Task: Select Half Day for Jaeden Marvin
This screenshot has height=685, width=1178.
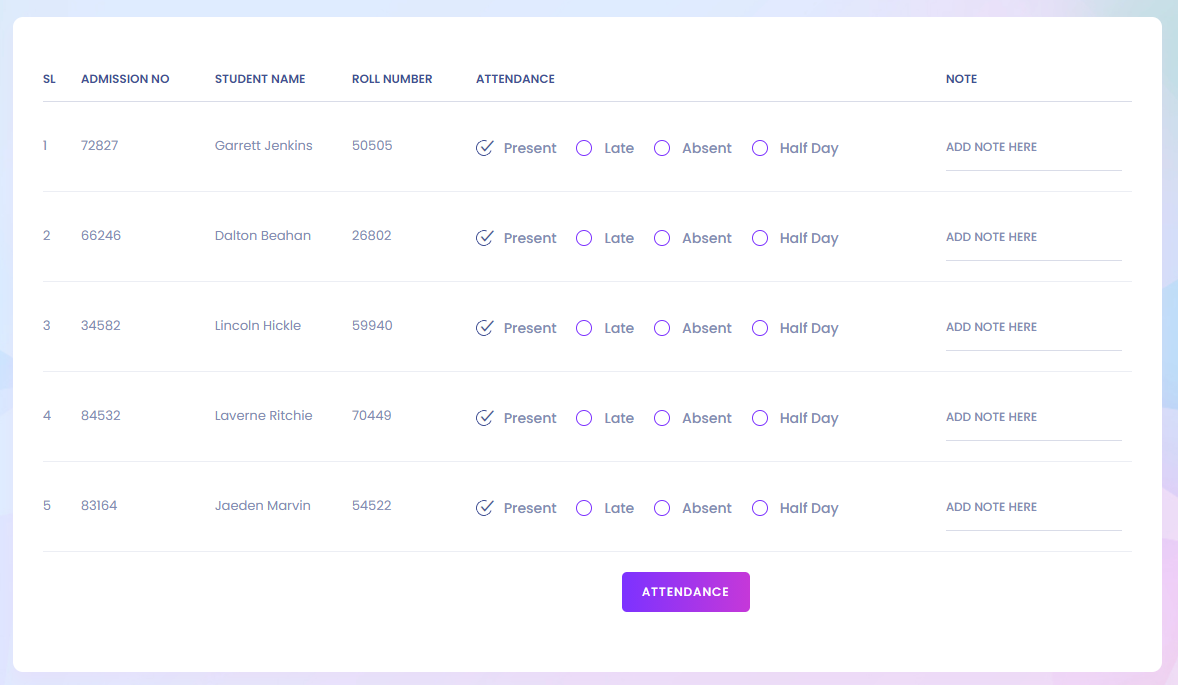Action: (x=760, y=508)
